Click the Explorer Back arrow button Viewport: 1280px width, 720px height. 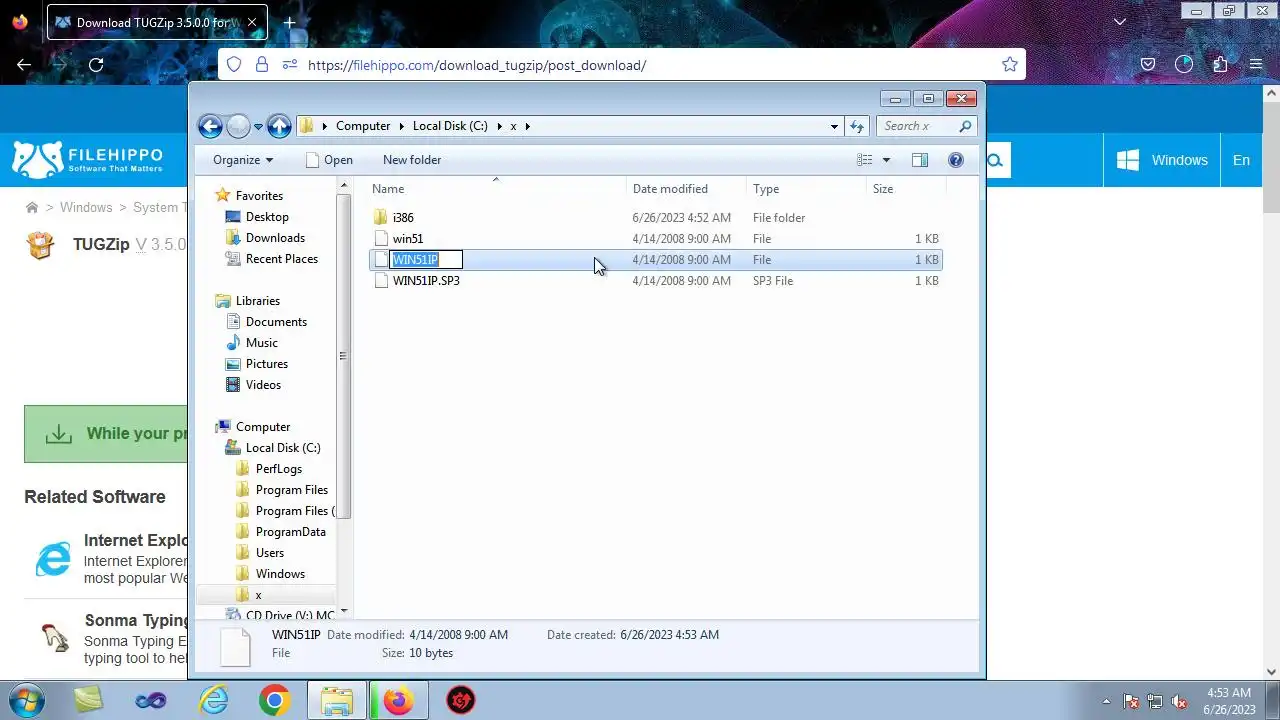(210, 126)
